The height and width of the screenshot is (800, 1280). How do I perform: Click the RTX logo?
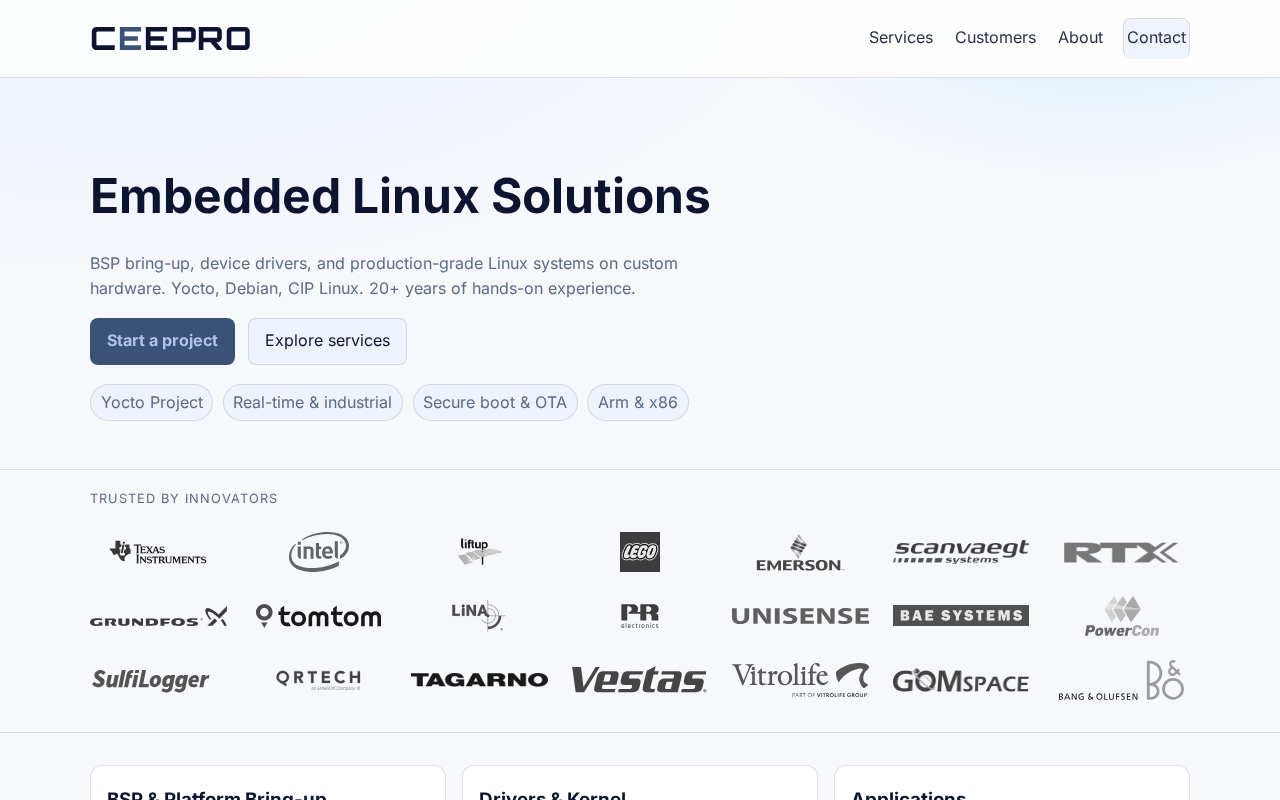[1121, 552]
